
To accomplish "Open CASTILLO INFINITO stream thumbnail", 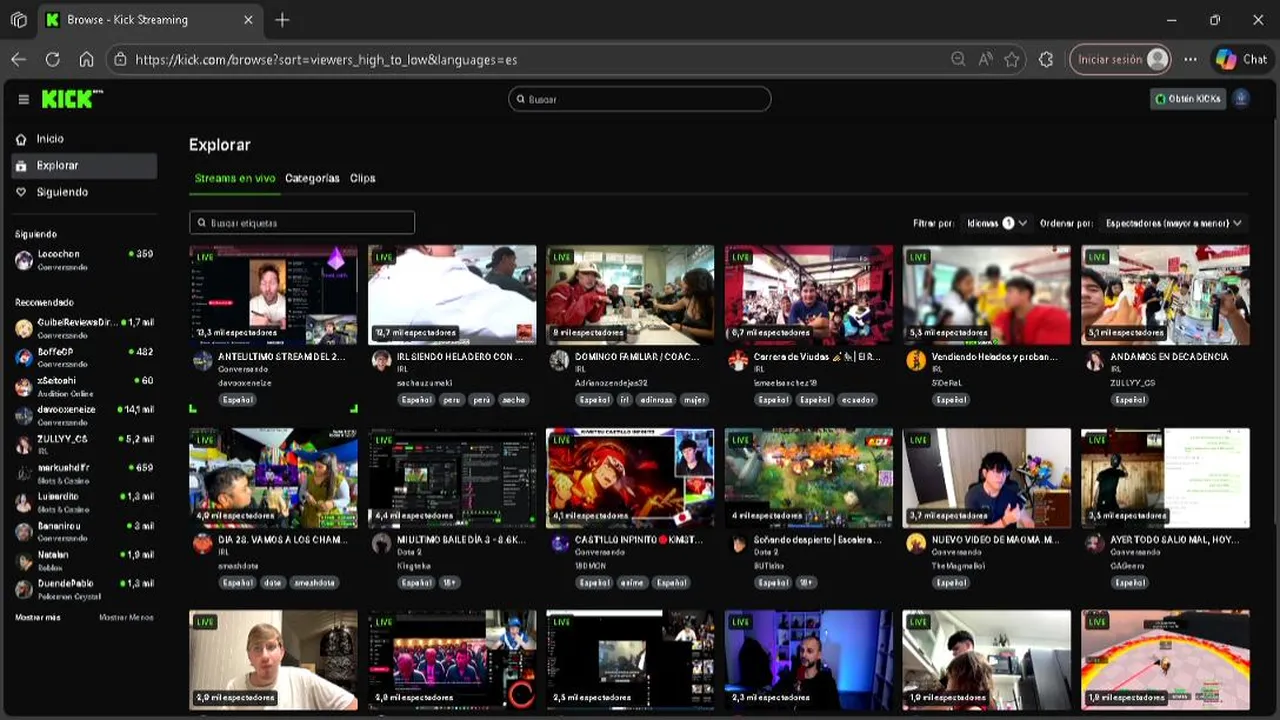I will point(630,478).
